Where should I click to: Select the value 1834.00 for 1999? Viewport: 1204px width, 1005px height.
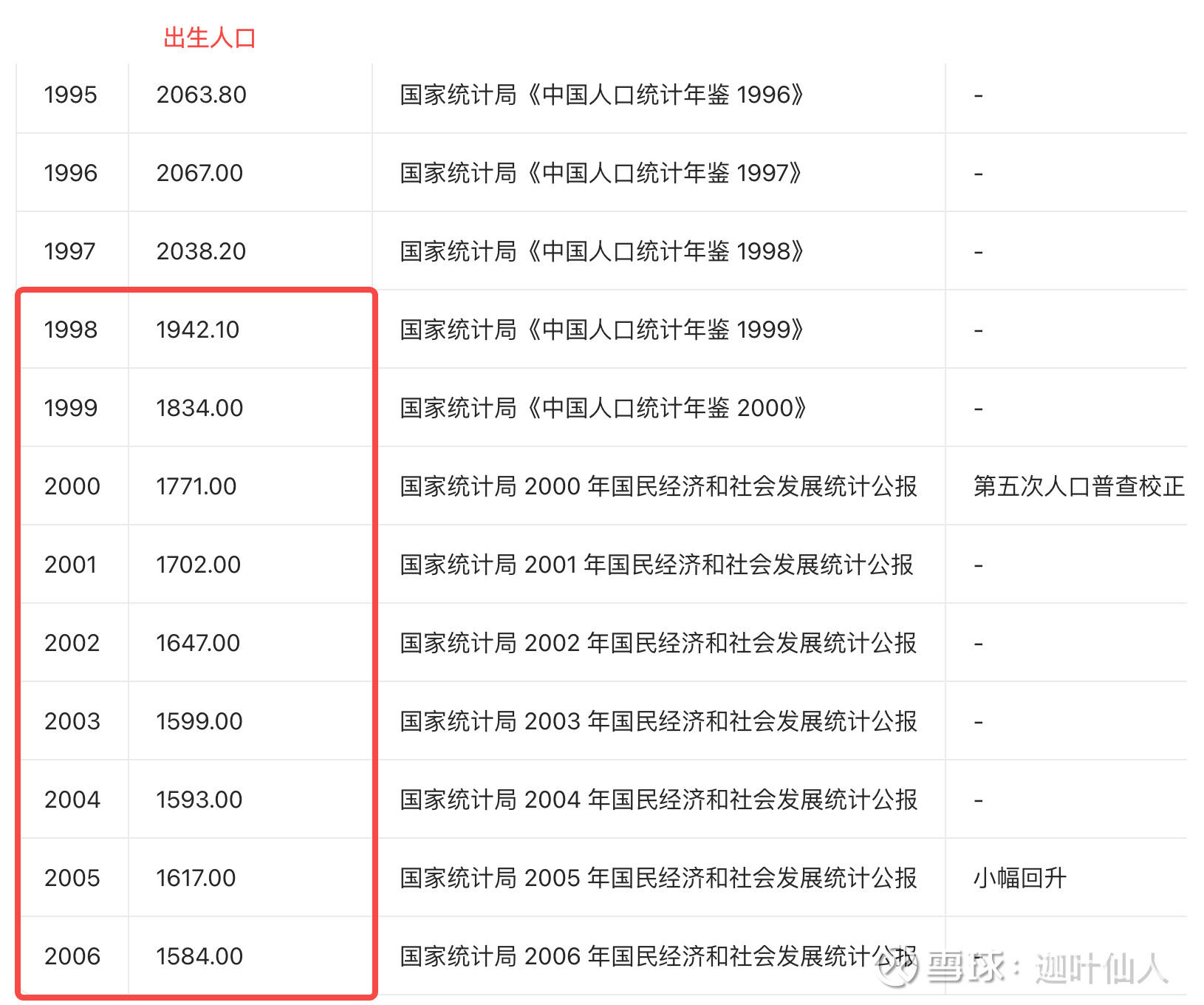199,409
